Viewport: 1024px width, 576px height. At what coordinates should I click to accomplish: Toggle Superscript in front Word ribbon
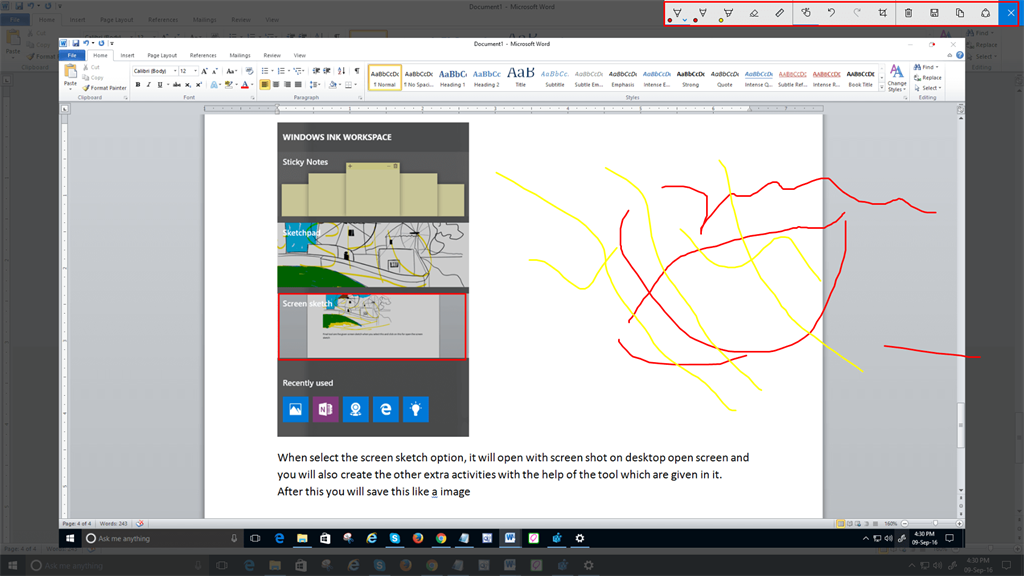click(x=199, y=85)
